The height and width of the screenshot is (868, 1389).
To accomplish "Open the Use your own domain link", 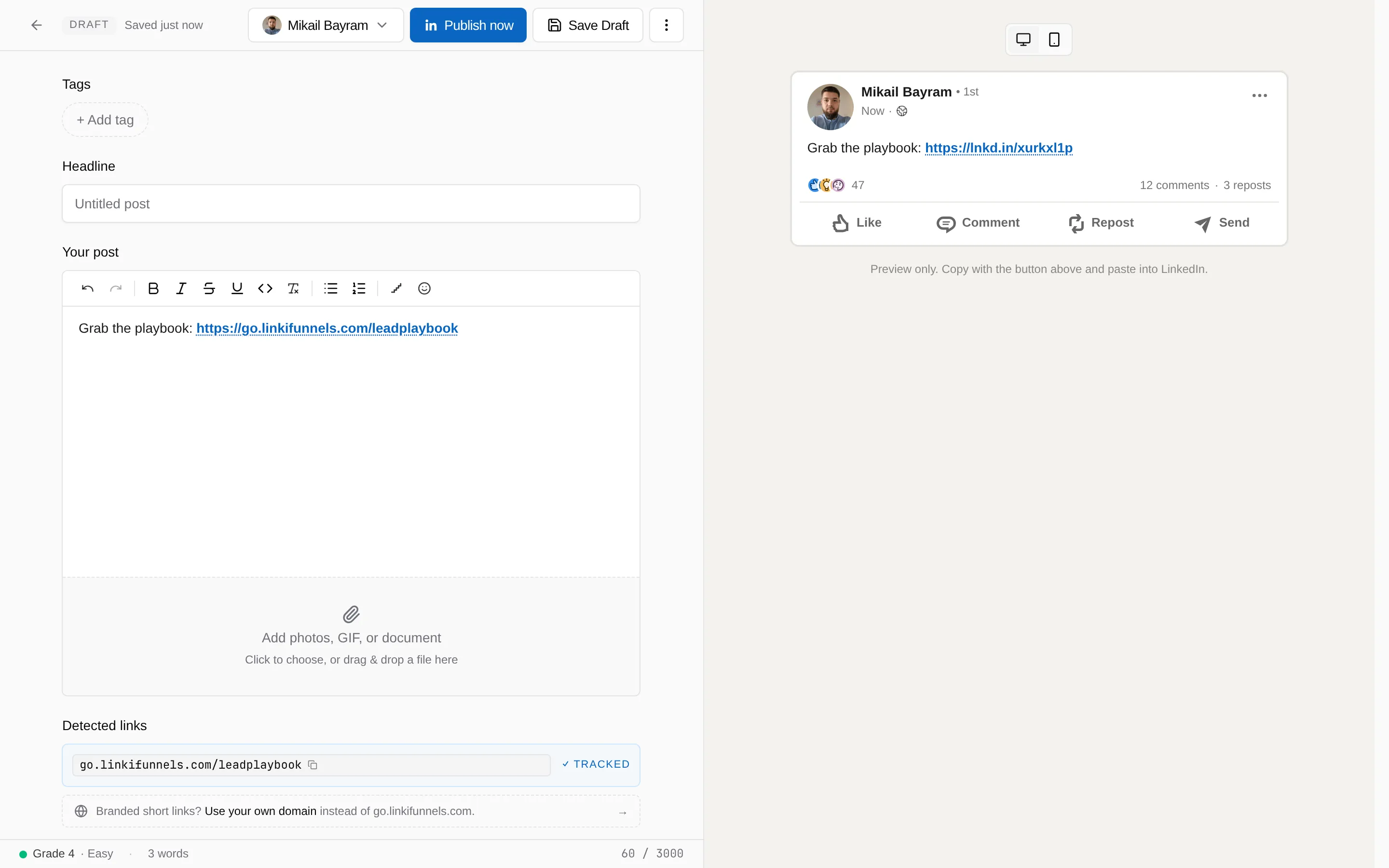I will click(260, 811).
